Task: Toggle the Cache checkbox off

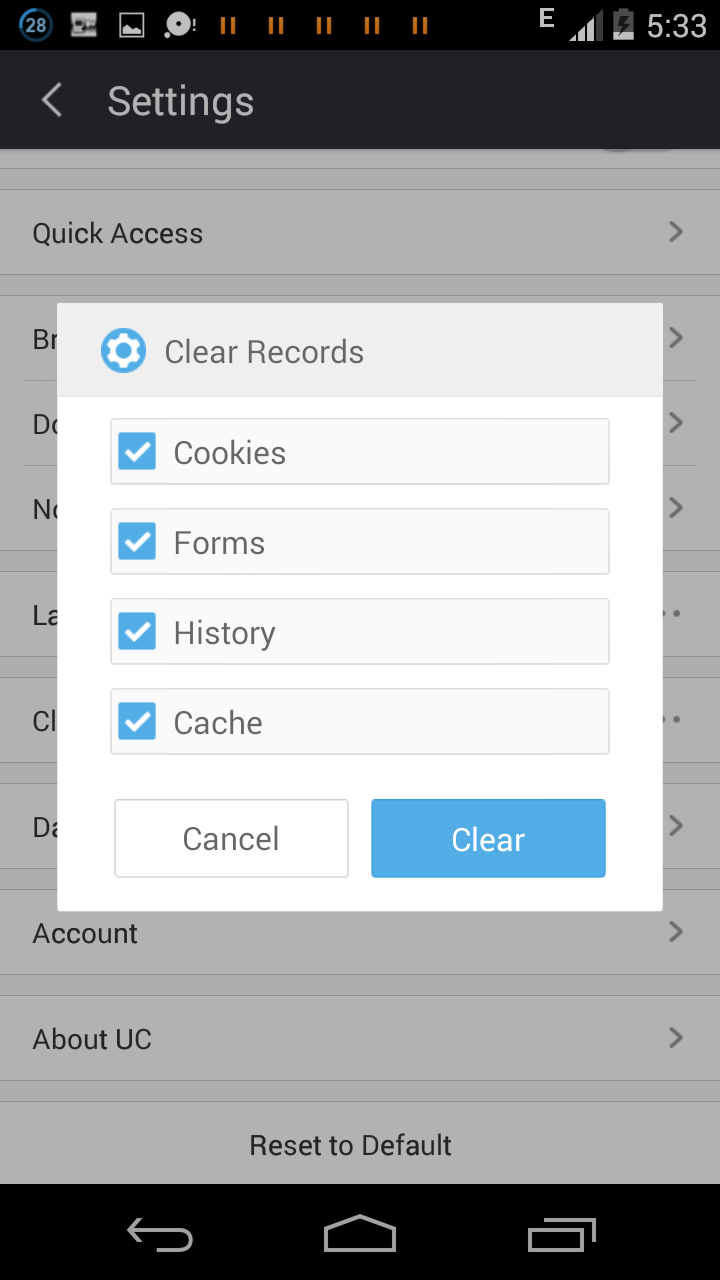Action: click(137, 721)
